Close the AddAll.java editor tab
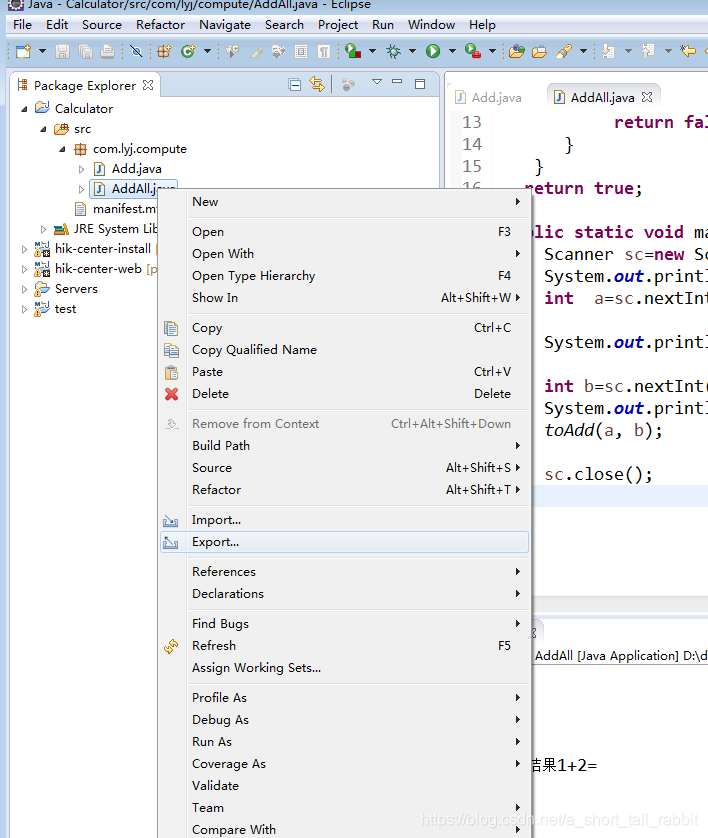The width and height of the screenshot is (708, 838). click(647, 97)
